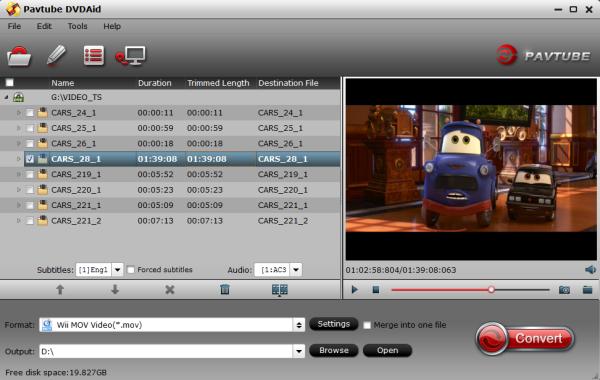The height and width of the screenshot is (380, 600).
Task: Collapse the G:\VIDEO_TS tree node
Action: pos(7,97)
